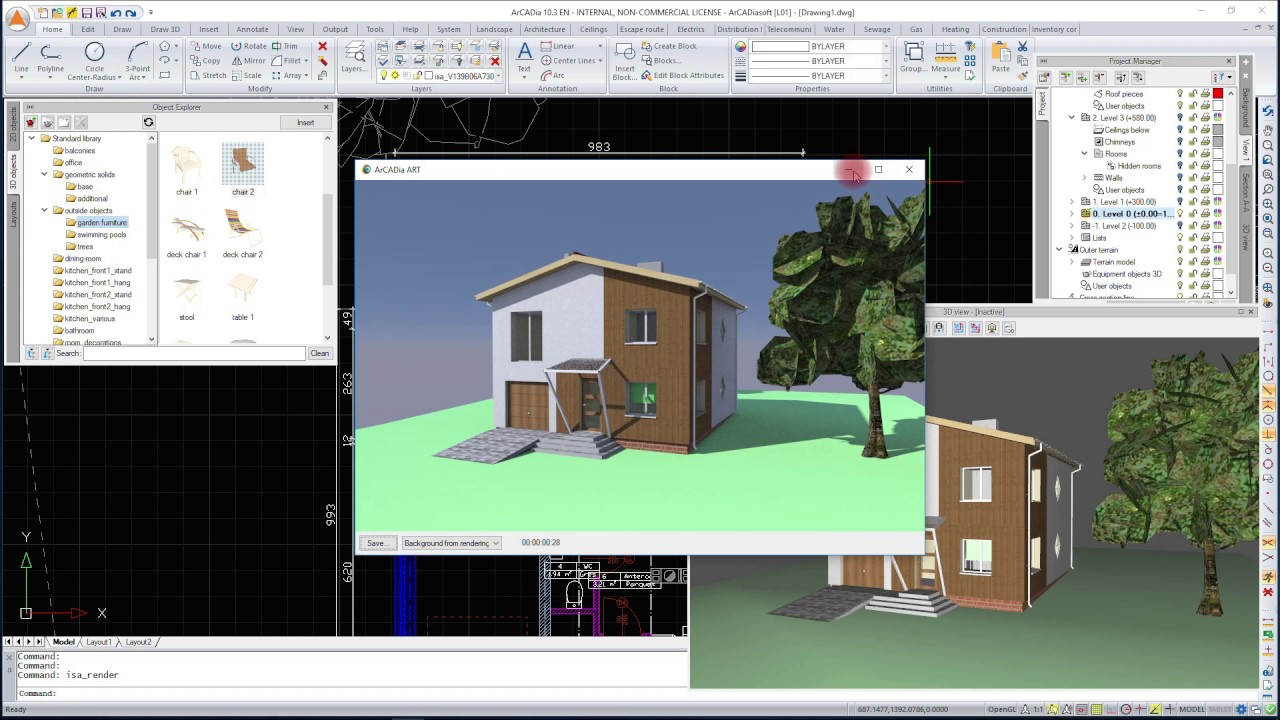Select the Move tool
Screen dimensions: 1280x720
pyautogui.click(x=205, y=46)
